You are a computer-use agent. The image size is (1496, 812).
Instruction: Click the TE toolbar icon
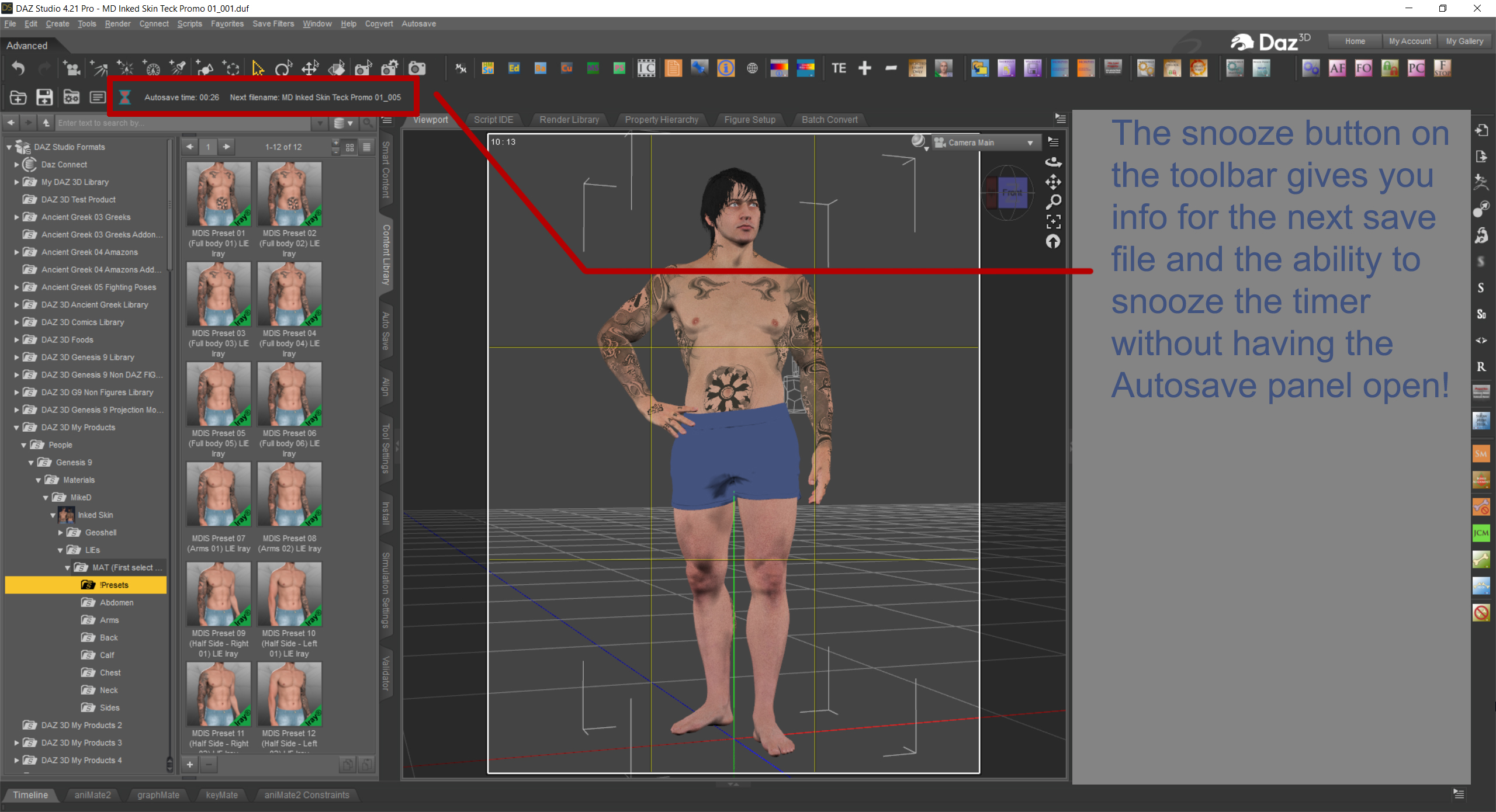839,68
